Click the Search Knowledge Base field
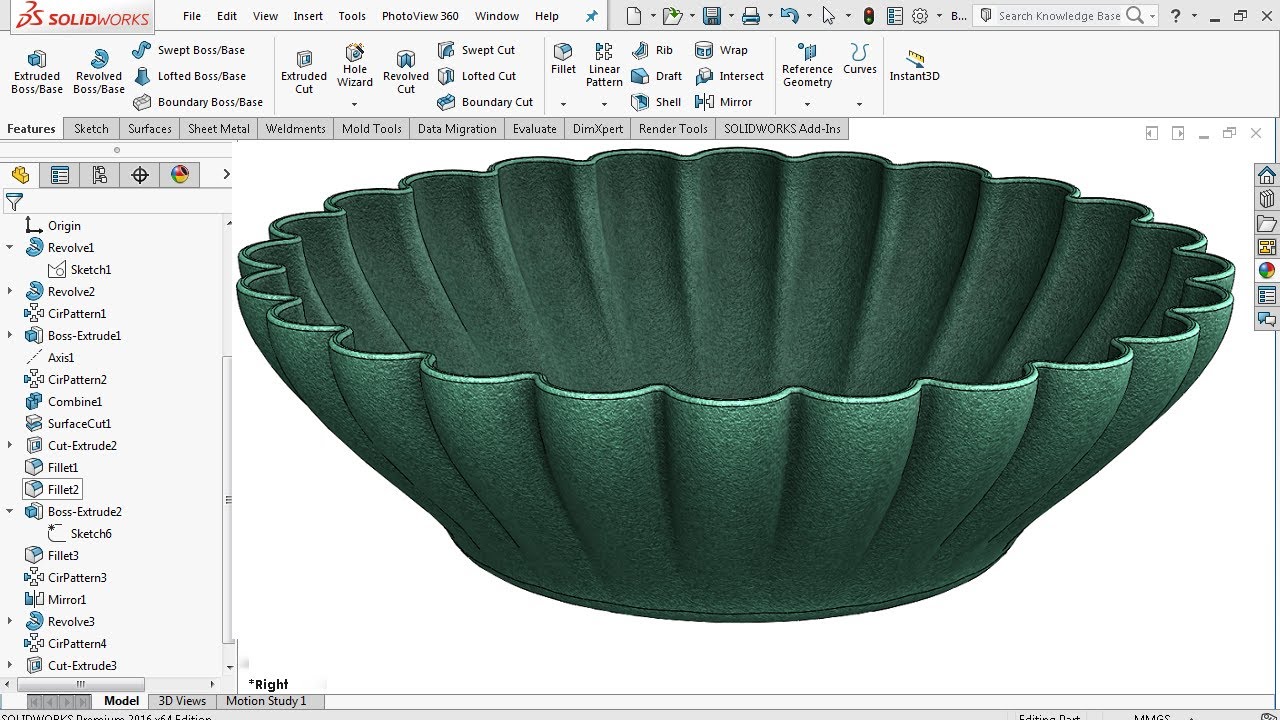1280x720 pixels. point(1059,16)
